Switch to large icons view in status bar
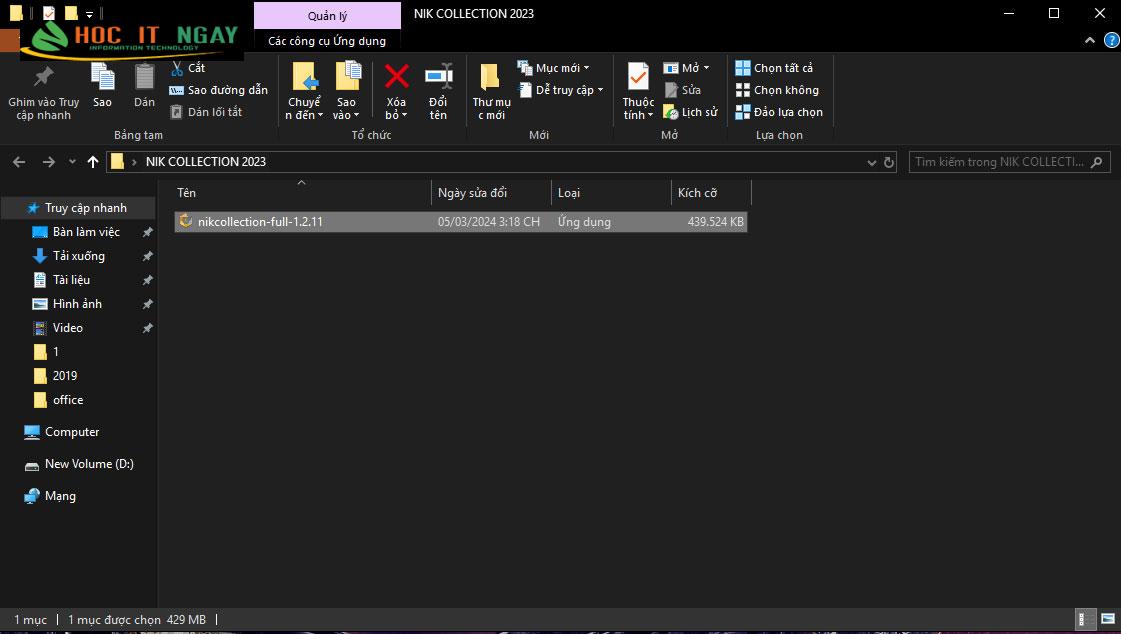Screen dimensions: 1121x634 point(1107,619)
